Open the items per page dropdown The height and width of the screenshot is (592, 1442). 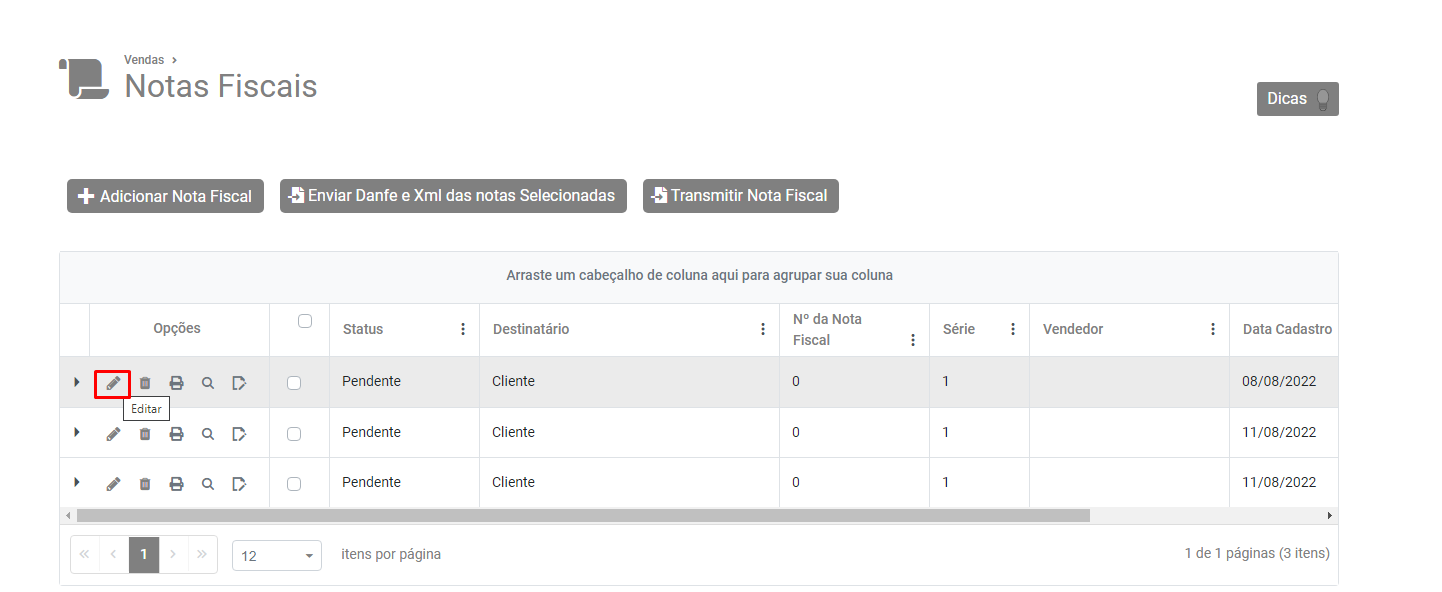pos(277,556)
